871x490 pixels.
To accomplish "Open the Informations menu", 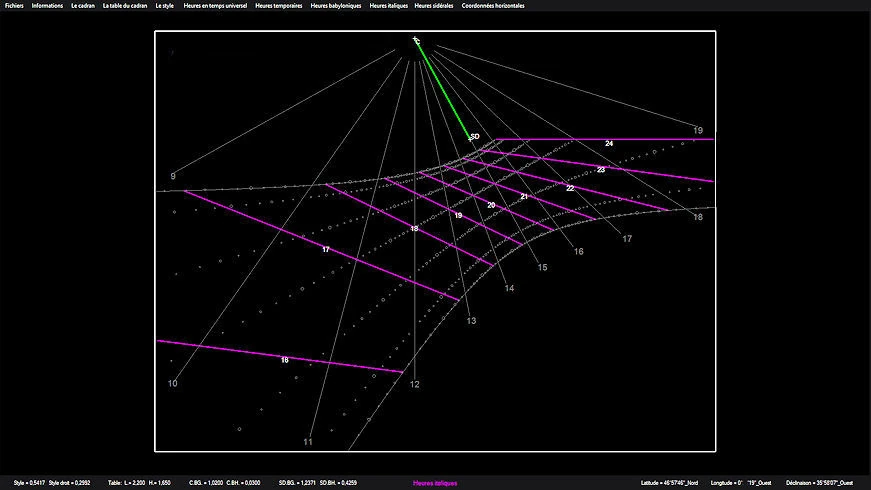I will pyautogui.click(x=47, y=6).
